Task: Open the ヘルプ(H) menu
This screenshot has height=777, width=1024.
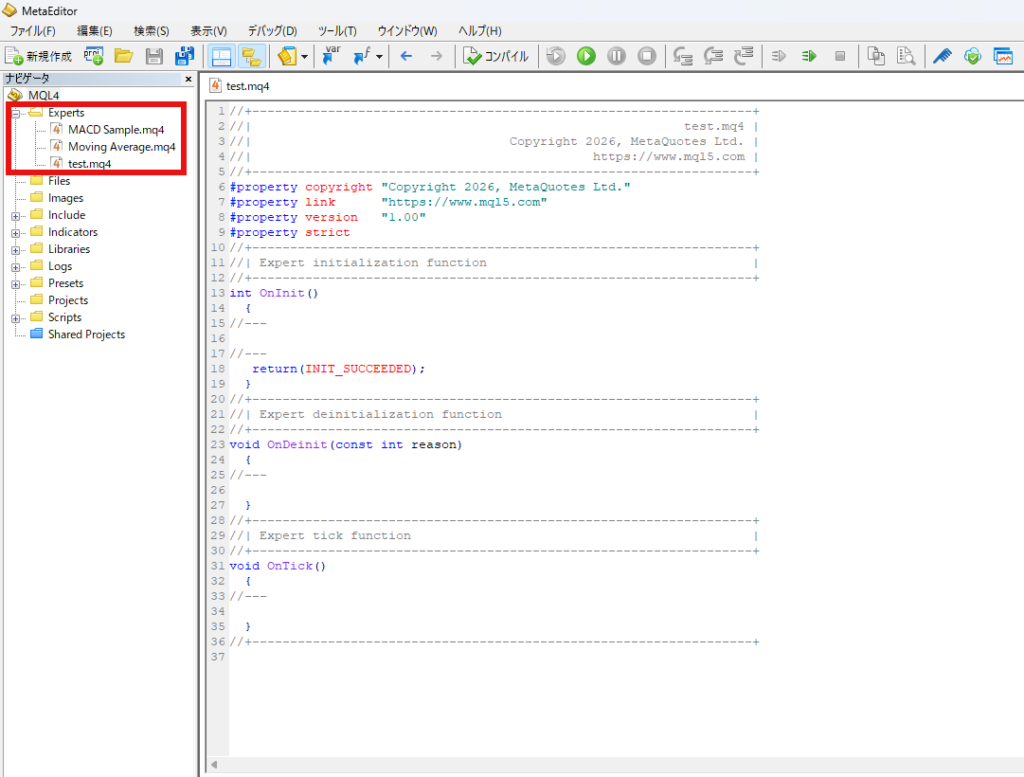Action: [480, 31]
